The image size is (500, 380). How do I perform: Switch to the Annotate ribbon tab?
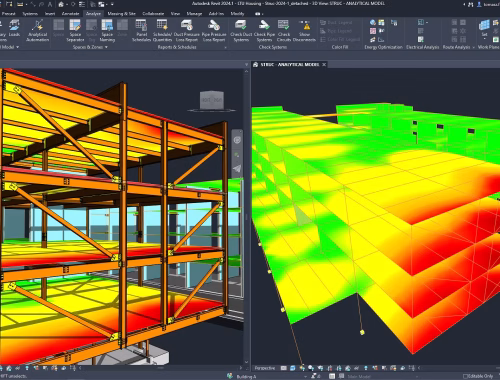[70, 14]
